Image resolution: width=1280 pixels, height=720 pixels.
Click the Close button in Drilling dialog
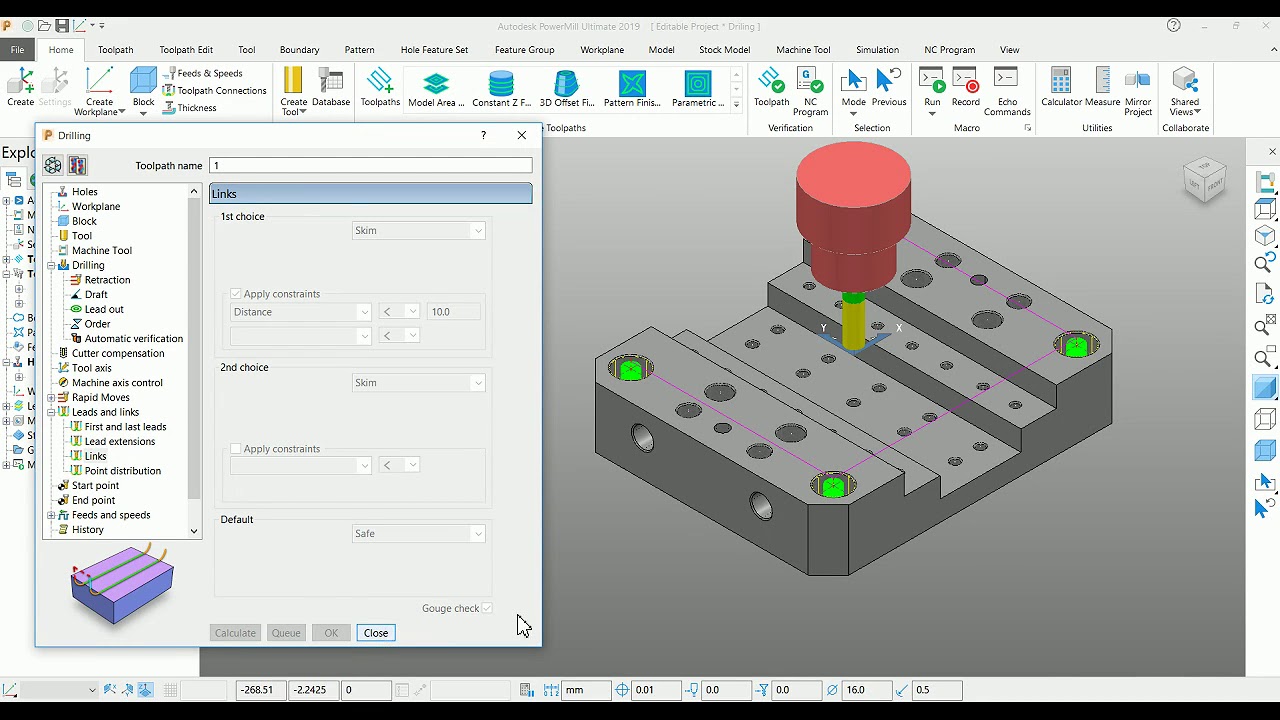click(x=376, y=633)
